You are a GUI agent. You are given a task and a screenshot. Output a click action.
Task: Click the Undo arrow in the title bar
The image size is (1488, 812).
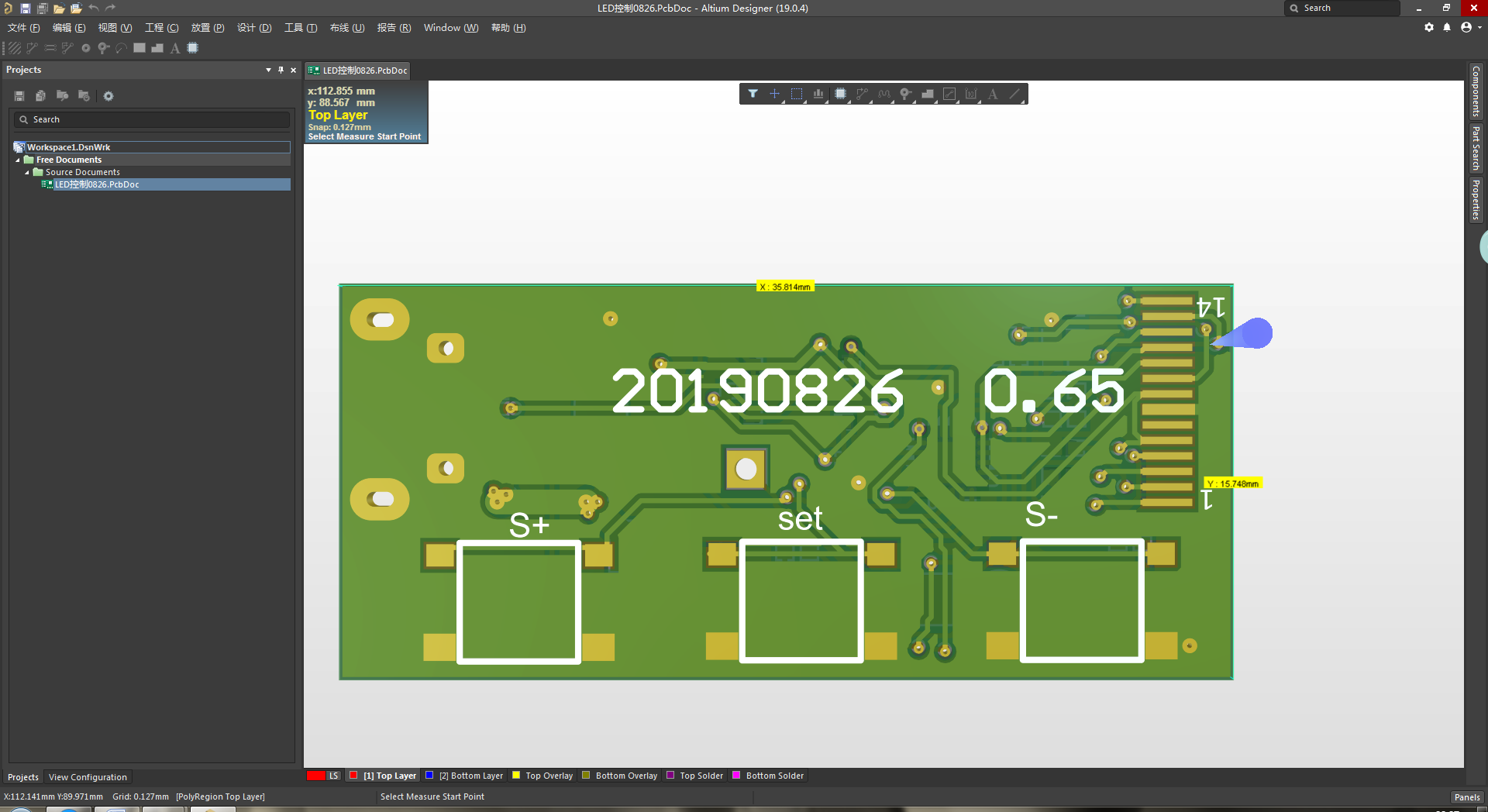[x=94, y=8]
